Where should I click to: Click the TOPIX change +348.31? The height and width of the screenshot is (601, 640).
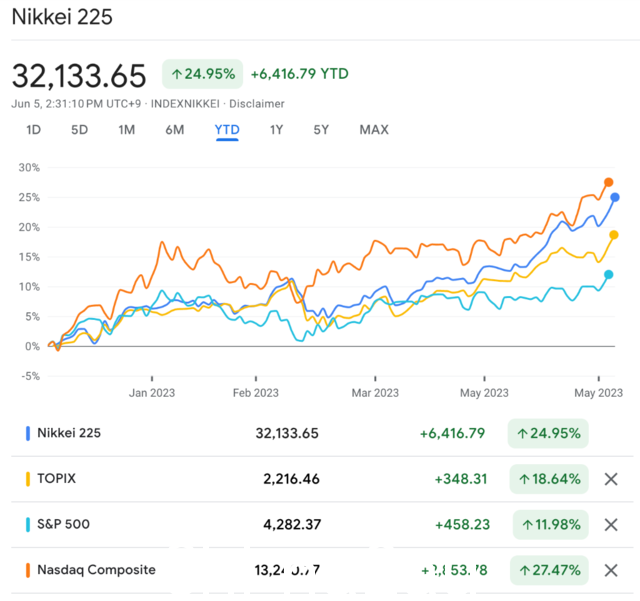click(461, 479)
